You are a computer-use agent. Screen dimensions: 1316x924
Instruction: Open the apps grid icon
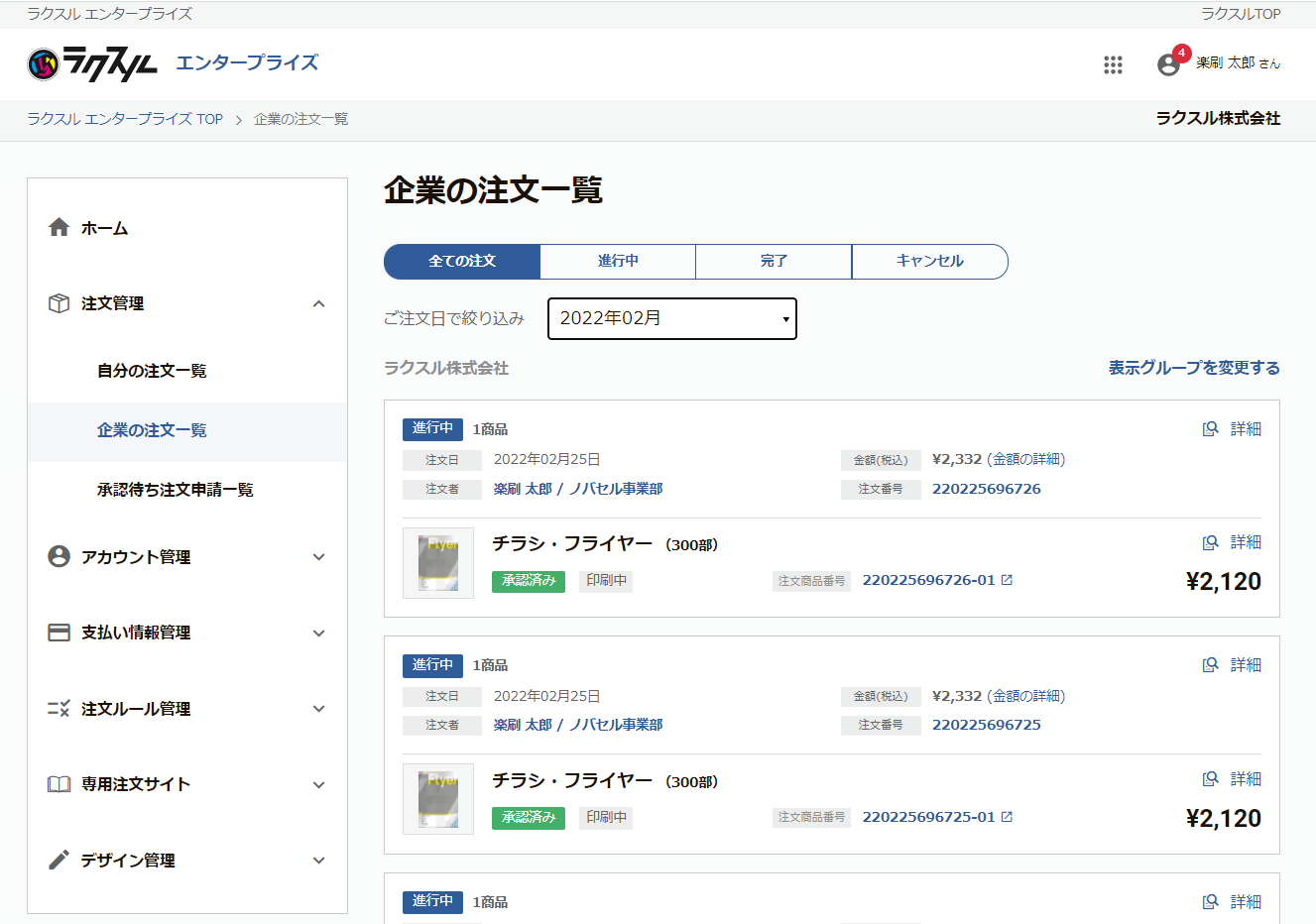pyautogui.click(x=1113, y=64)
